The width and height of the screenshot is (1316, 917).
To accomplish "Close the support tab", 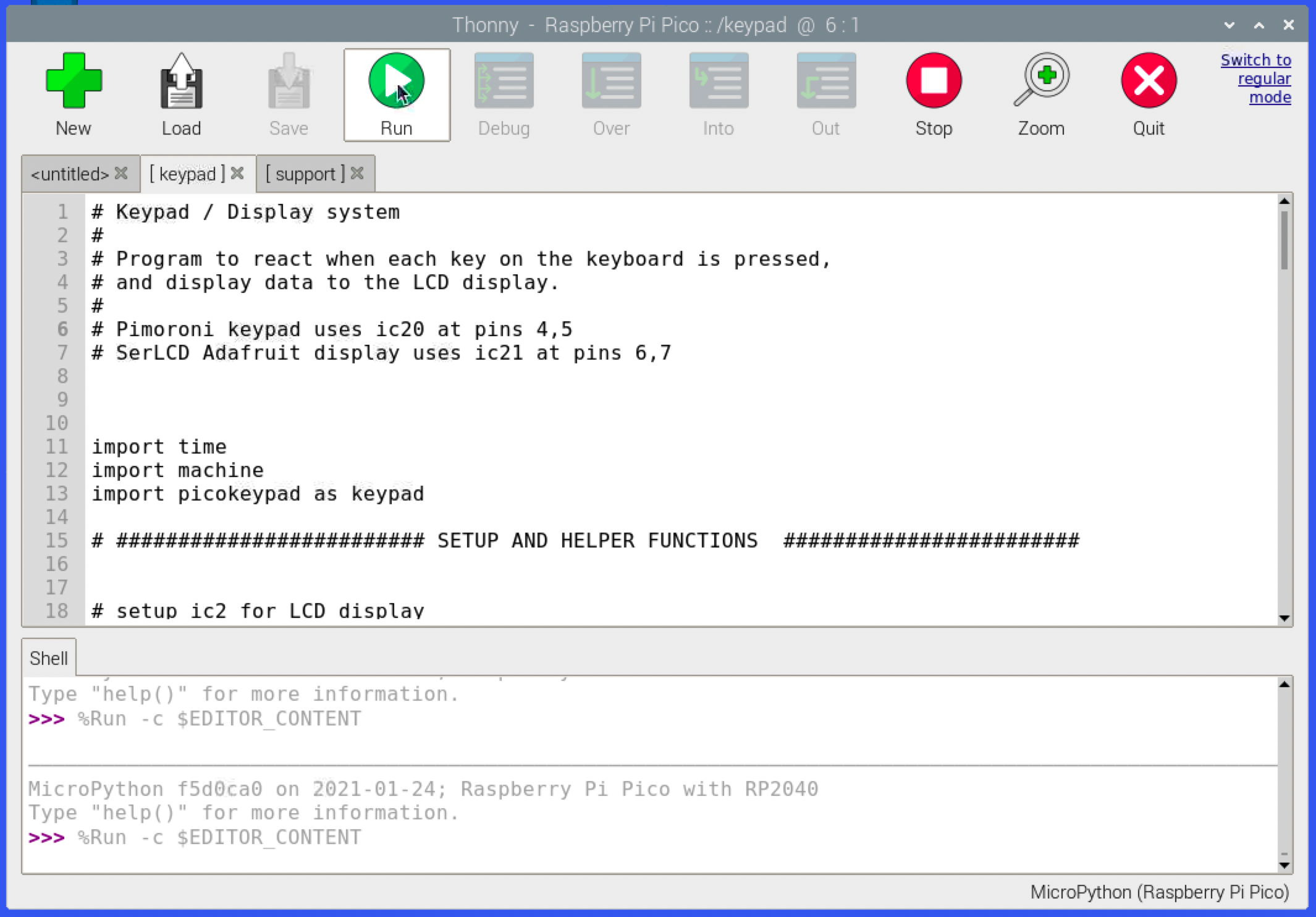I will 357,174.
